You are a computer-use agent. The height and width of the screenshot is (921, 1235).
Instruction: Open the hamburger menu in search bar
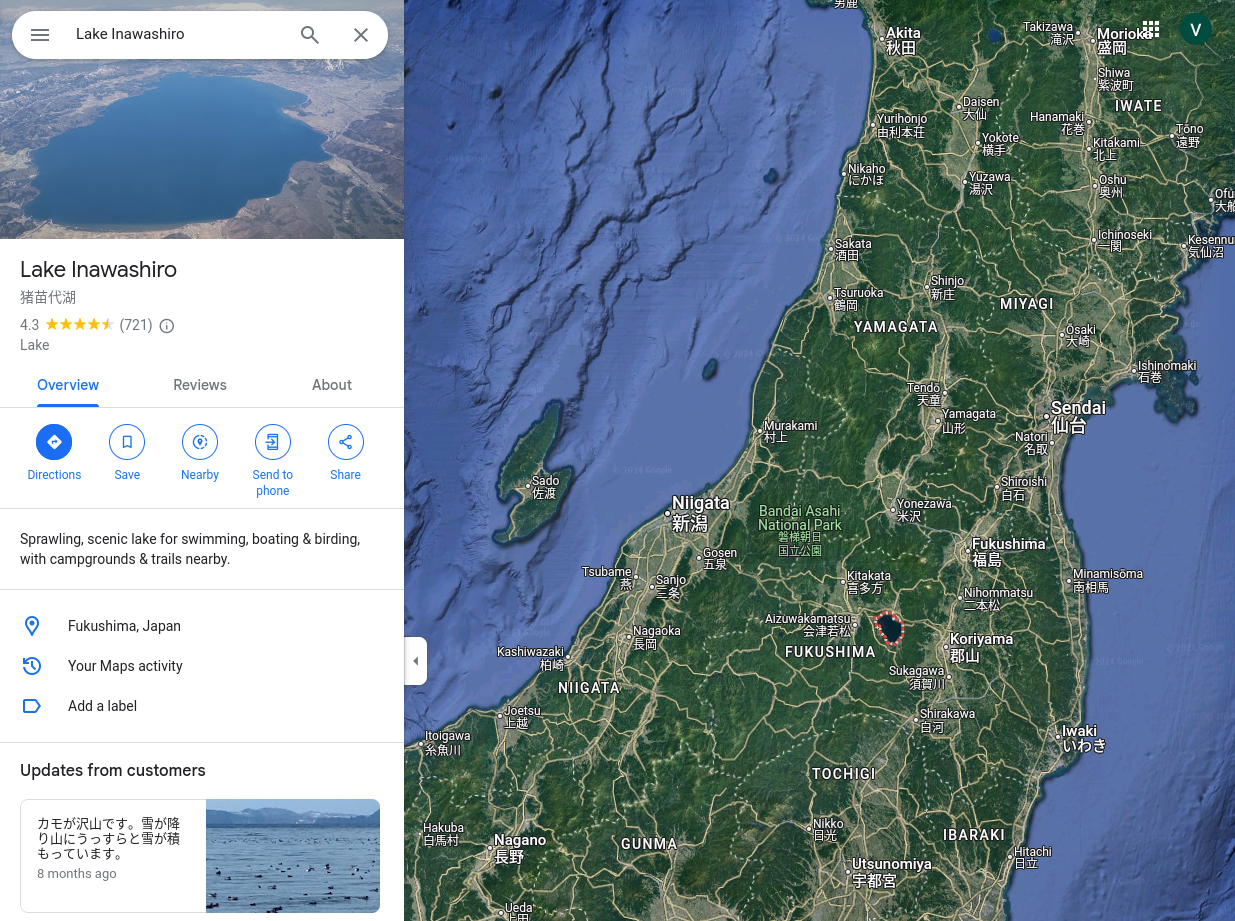[x=40, y=35]
